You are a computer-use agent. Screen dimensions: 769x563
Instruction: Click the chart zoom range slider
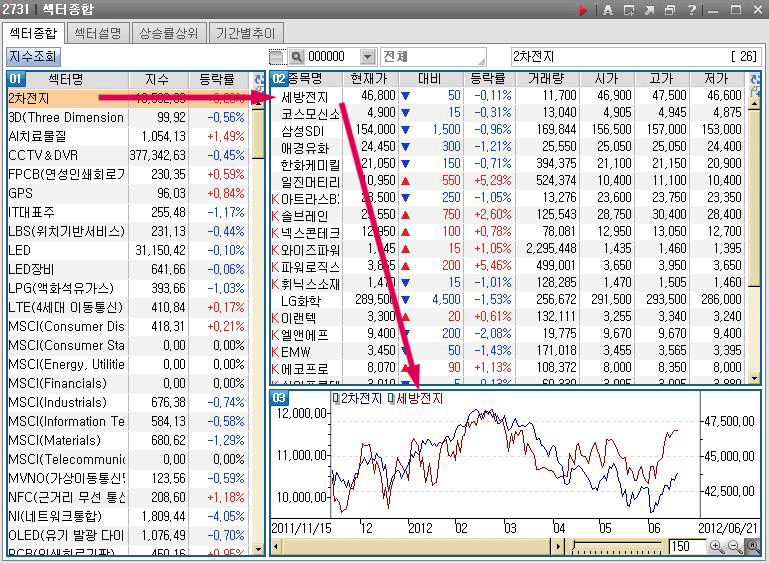coord(617,546)
